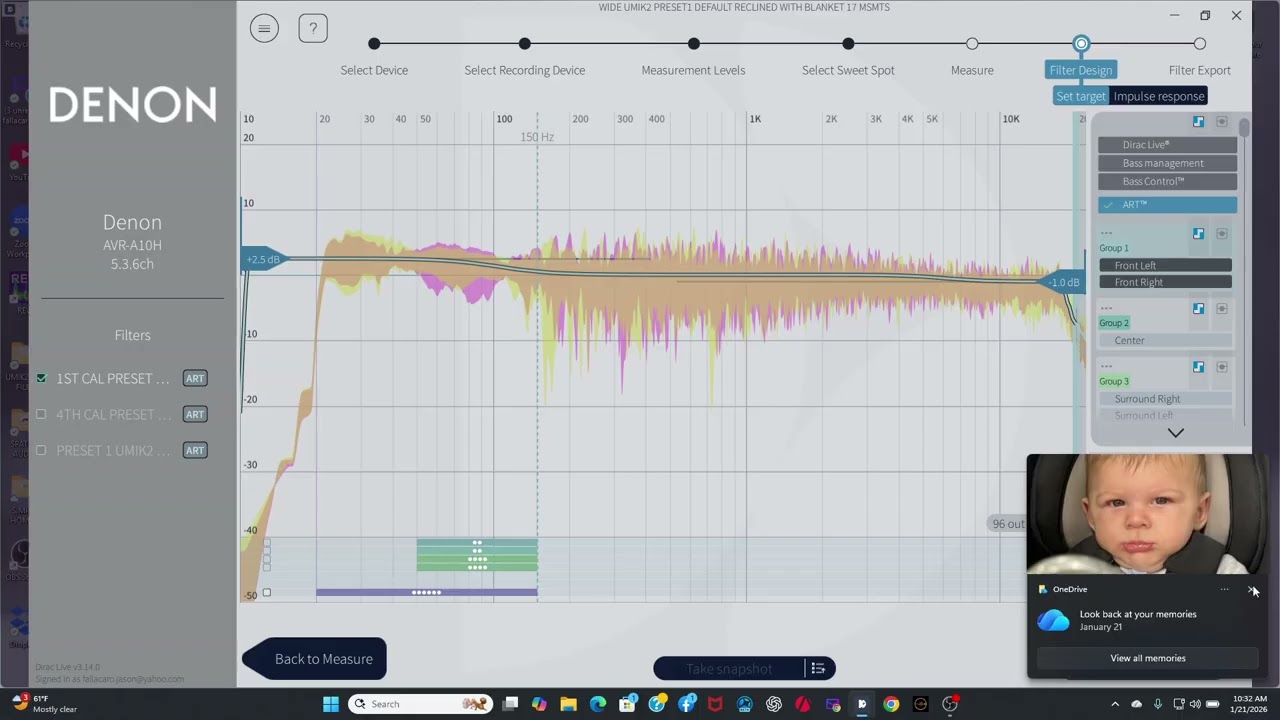
Task: Click the Back to Measure button
Action: coord(314,659)
